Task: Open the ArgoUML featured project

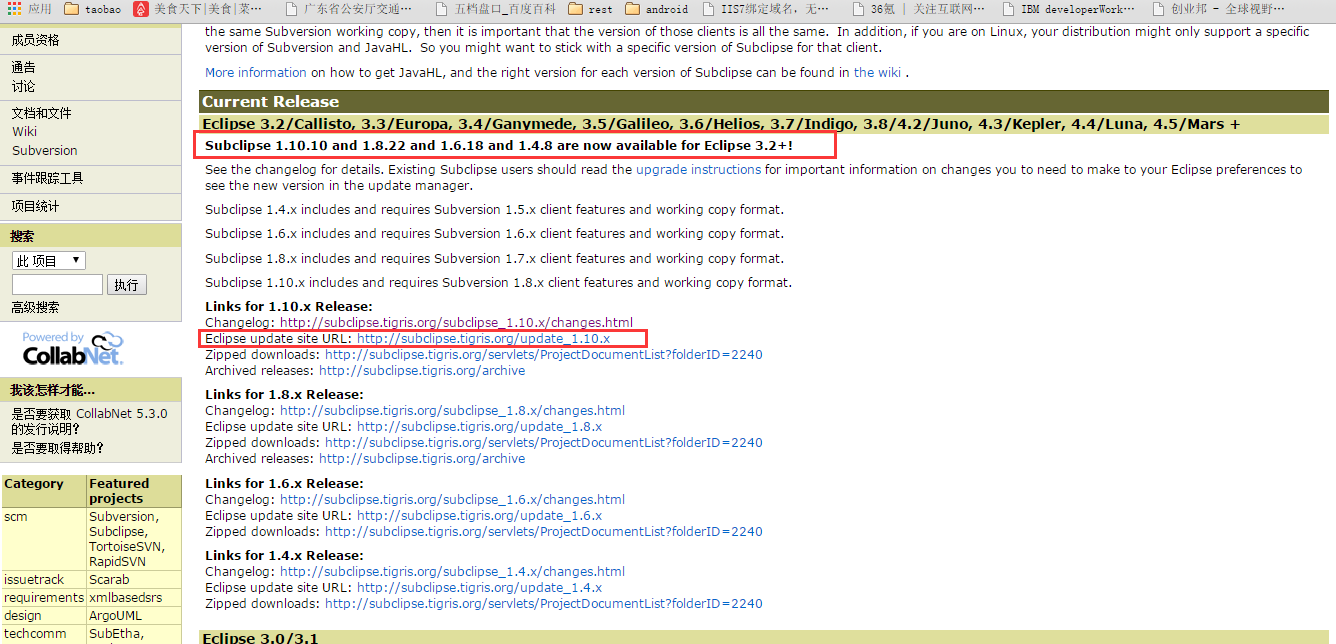Action: 115,615
